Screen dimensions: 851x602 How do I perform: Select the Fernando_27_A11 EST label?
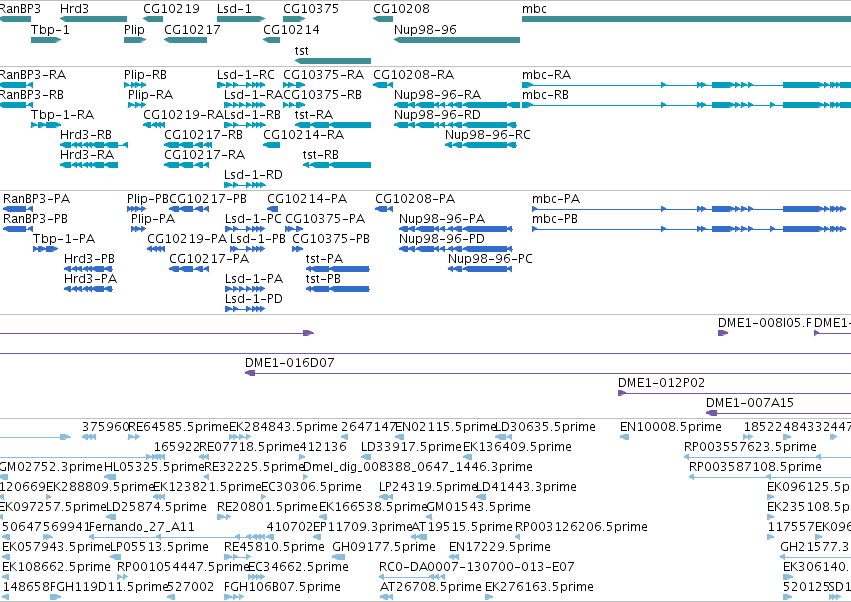[x=141, y=527]
